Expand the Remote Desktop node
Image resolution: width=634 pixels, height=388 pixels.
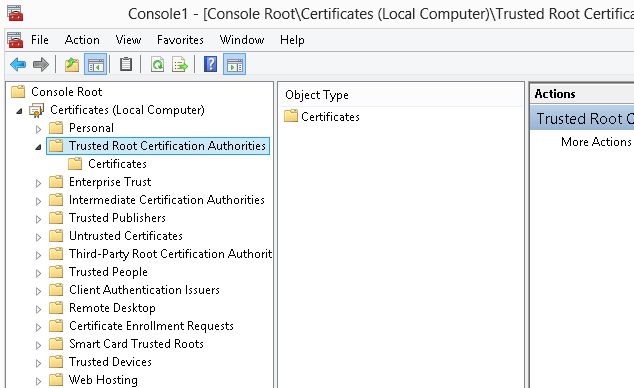pyautogui.click(x=38, y=309)
